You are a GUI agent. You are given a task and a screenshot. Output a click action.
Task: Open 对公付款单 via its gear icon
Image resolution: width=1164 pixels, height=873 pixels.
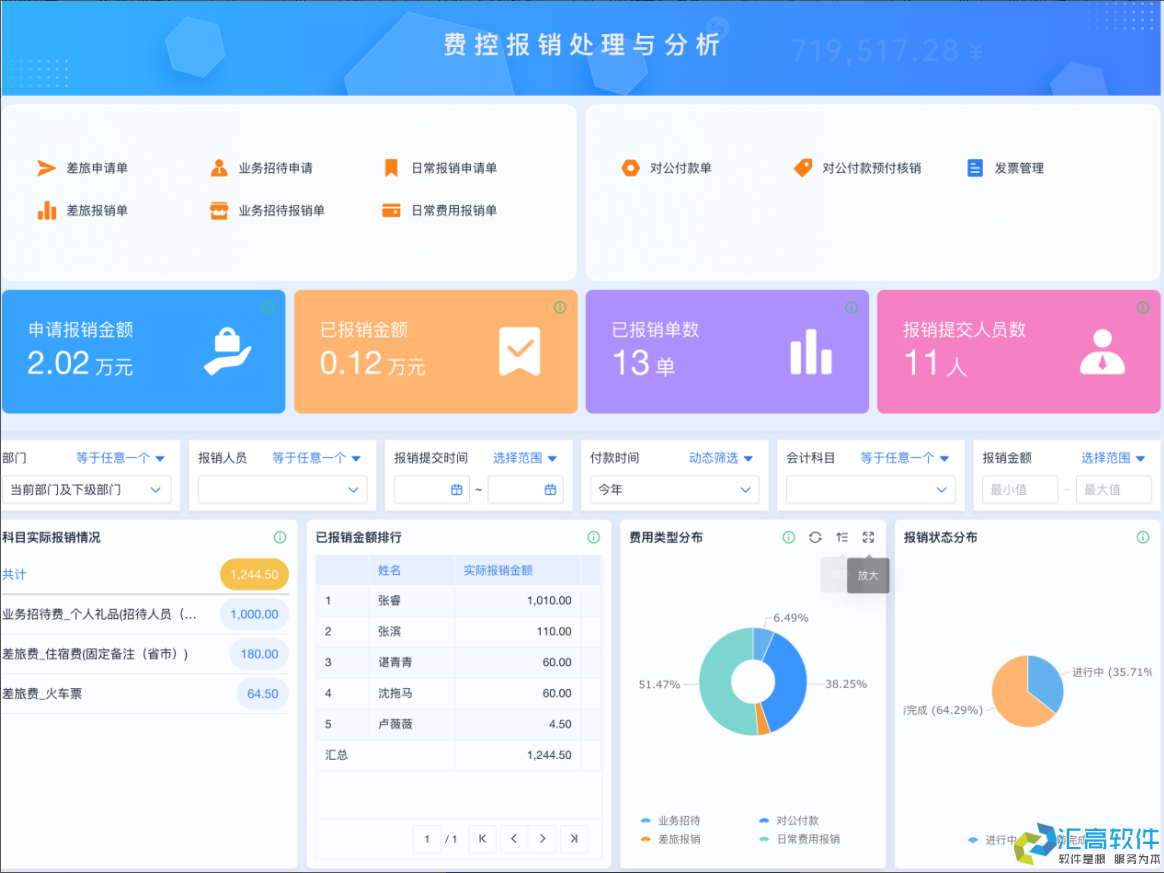(632, 167)
